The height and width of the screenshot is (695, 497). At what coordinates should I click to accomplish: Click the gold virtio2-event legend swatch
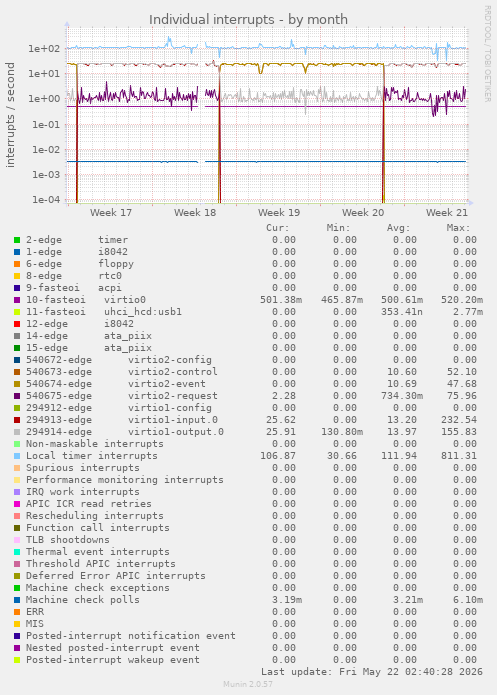17,384
